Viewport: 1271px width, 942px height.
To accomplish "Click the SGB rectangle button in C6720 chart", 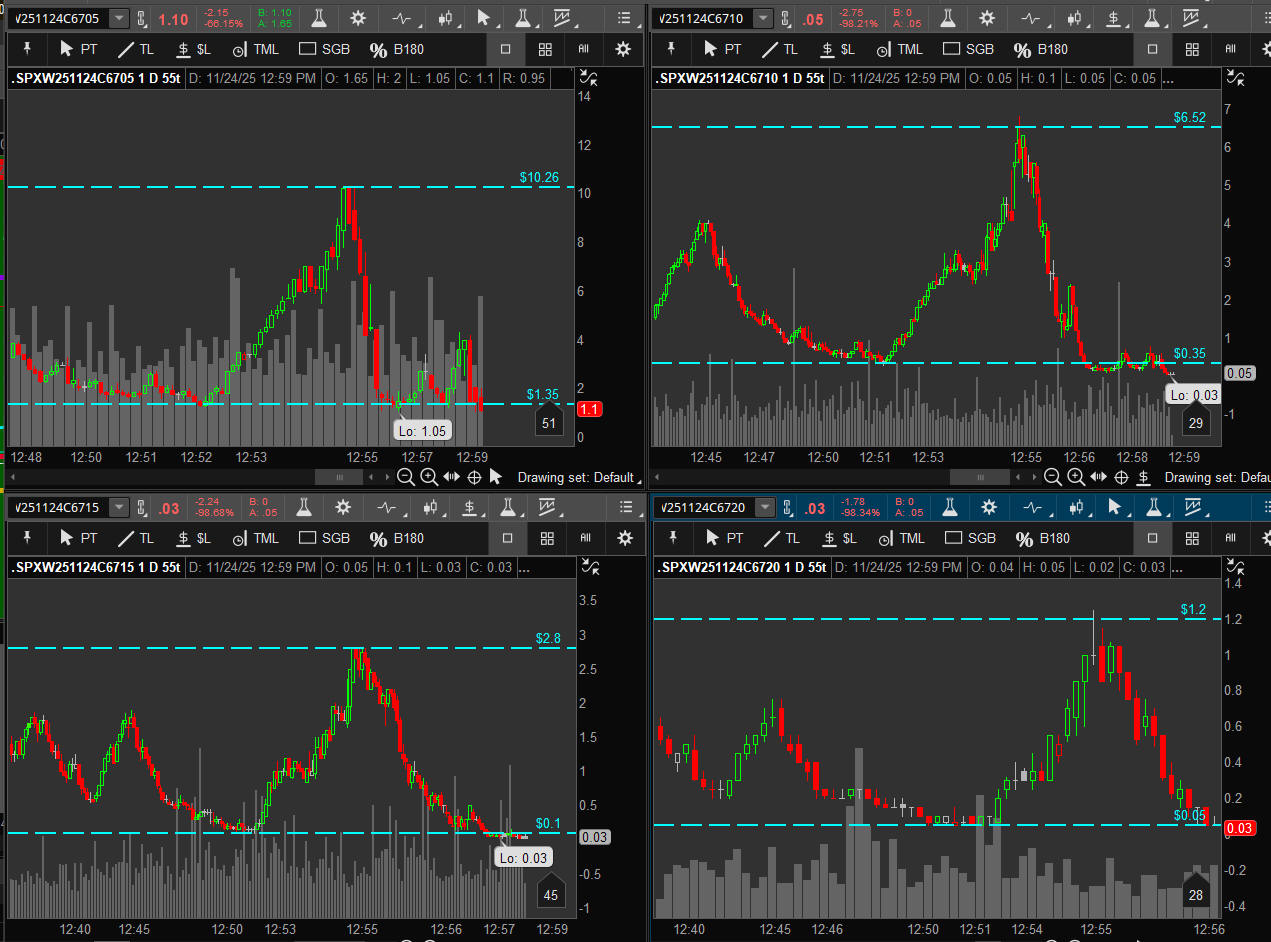I will click(970, 538).
